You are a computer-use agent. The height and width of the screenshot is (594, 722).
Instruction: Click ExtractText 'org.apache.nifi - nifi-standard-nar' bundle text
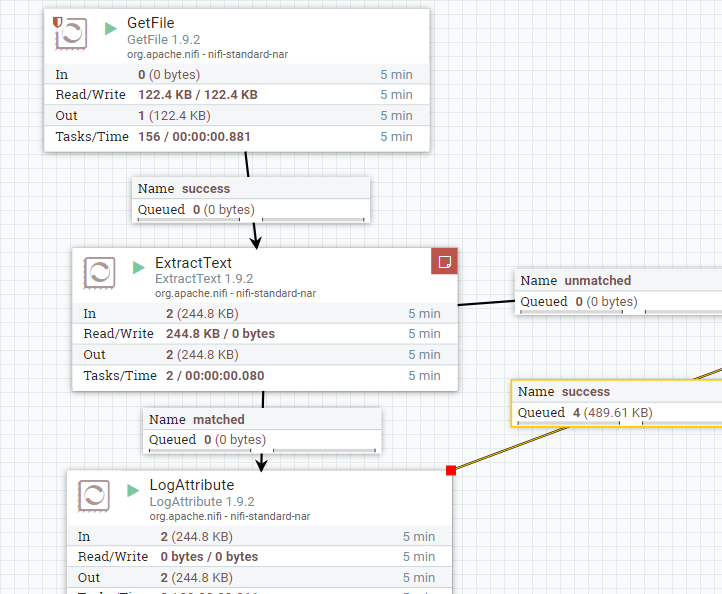(x=236, y=293)
